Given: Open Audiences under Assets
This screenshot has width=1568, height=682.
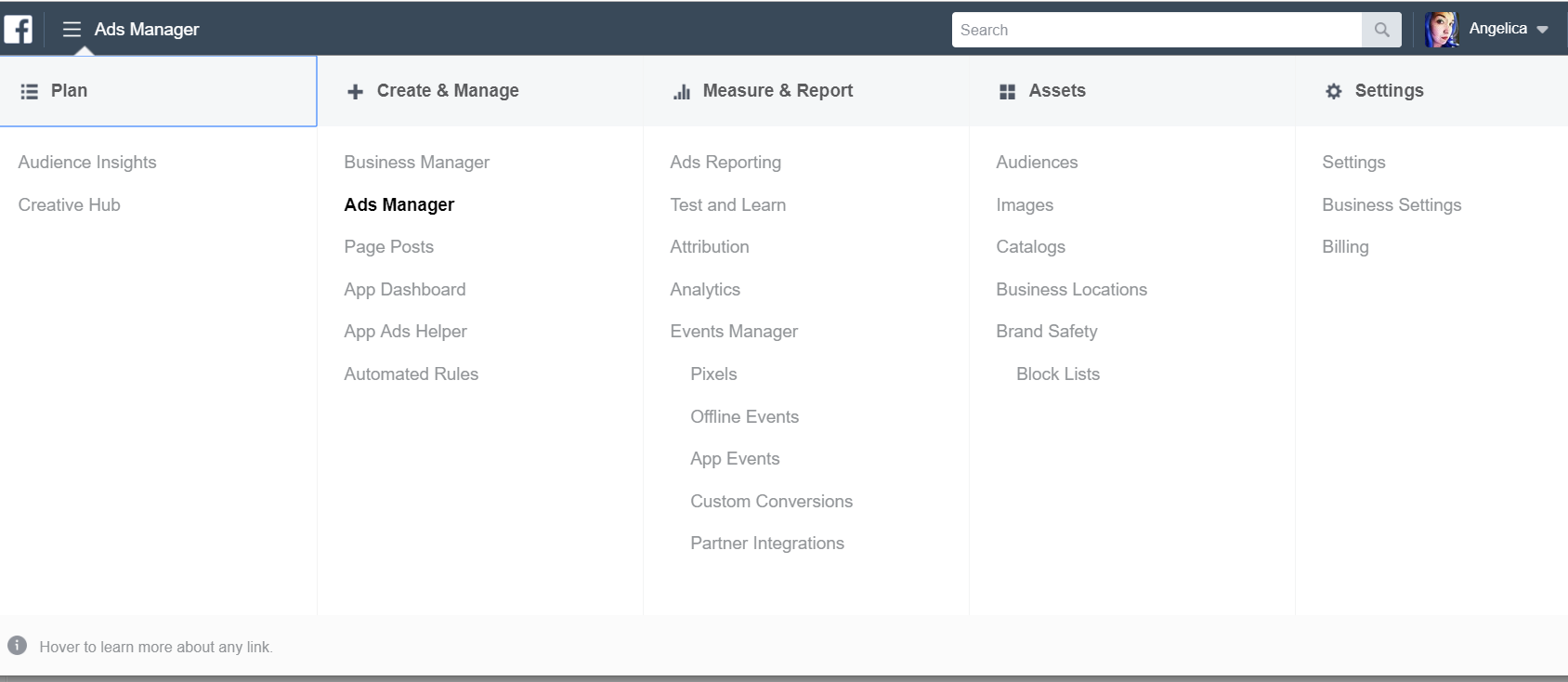Looking at the screenshot, I should [x=1037, y=163].
